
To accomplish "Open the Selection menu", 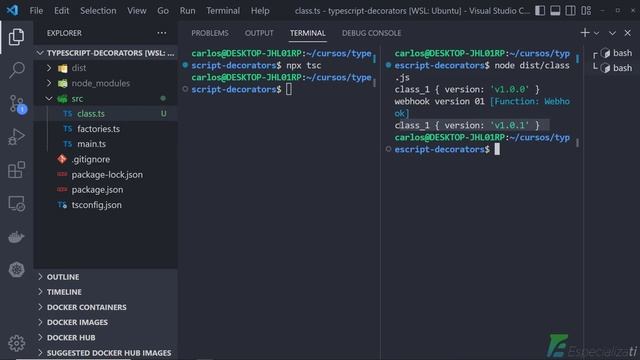I will (x=98, y=11).
